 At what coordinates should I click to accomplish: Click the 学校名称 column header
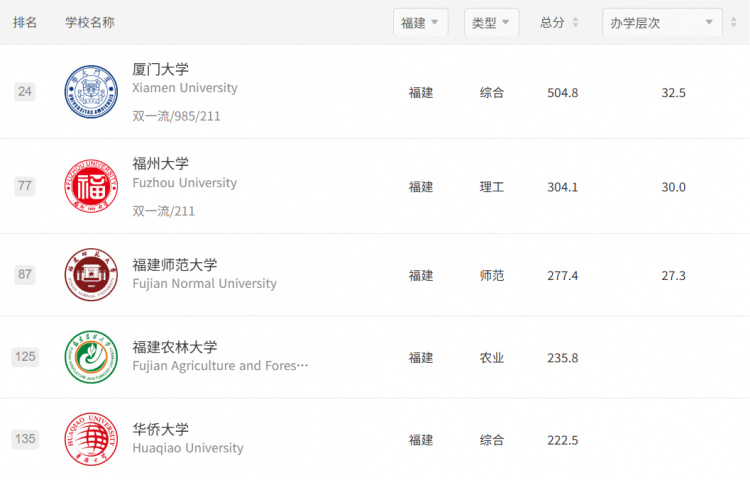89,22
